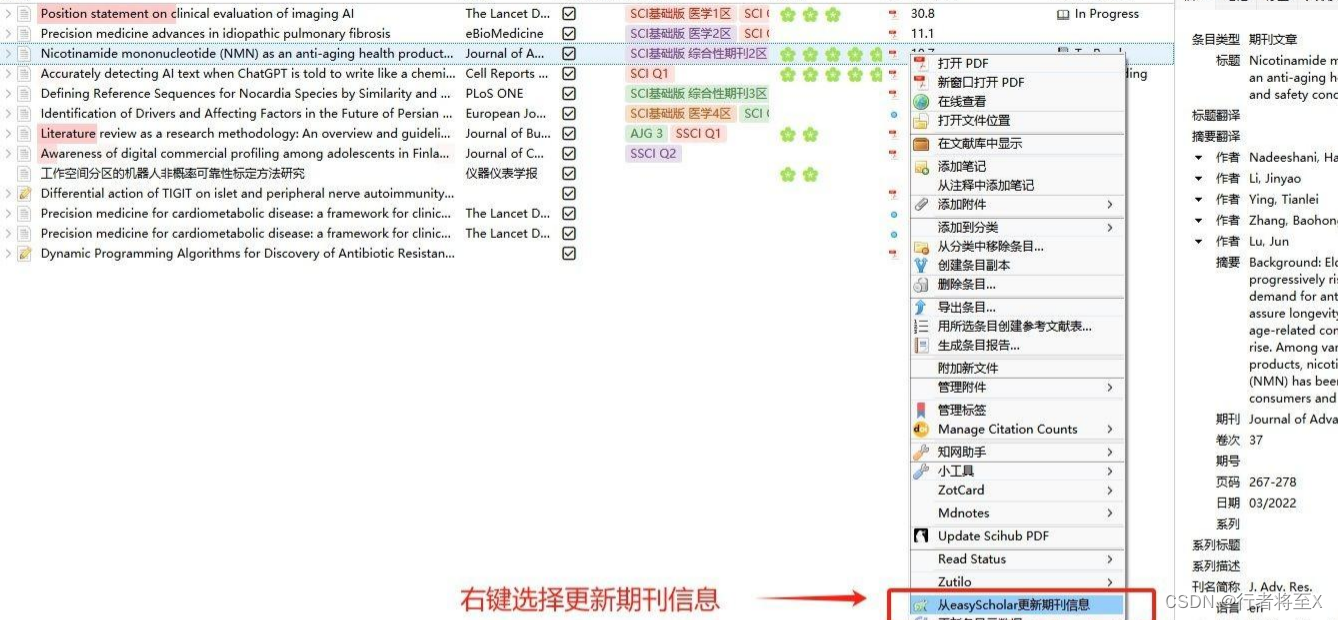
Task: Click note icon beside 添加笔记
Action: pos(921,166)
